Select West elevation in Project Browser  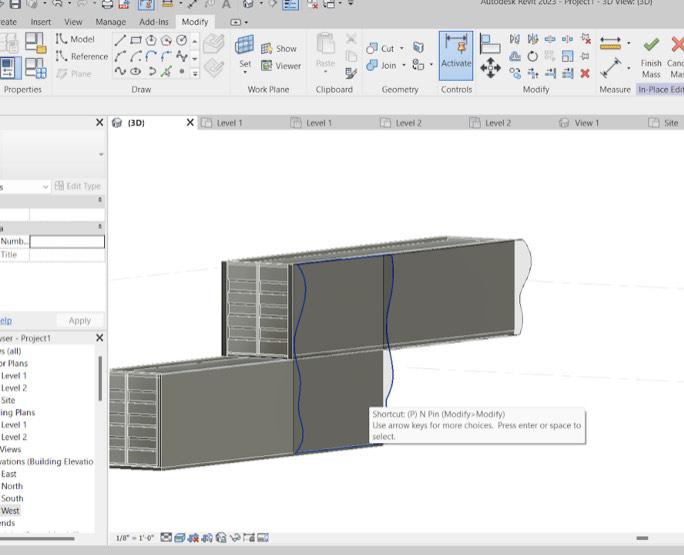click(x=10, y=510)
